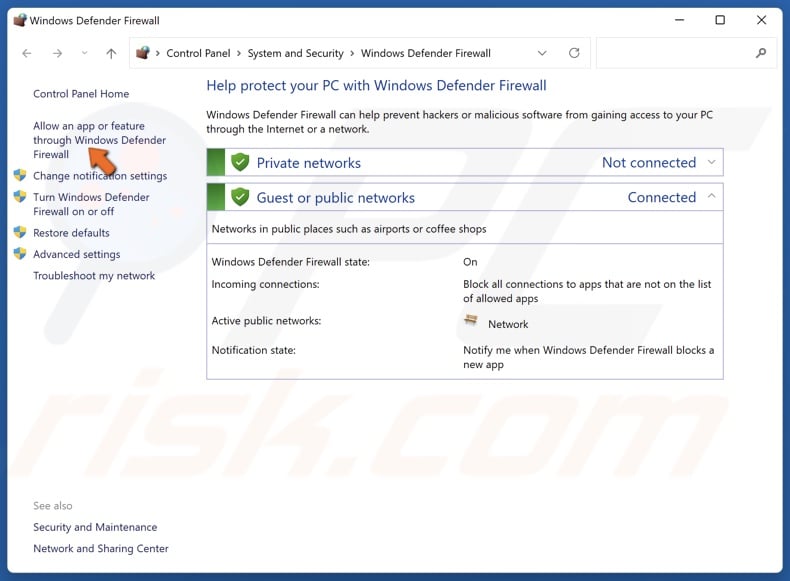Go up one level with up arrow
The height and width of the screenshot is (581, 790).
coord(111,53)
